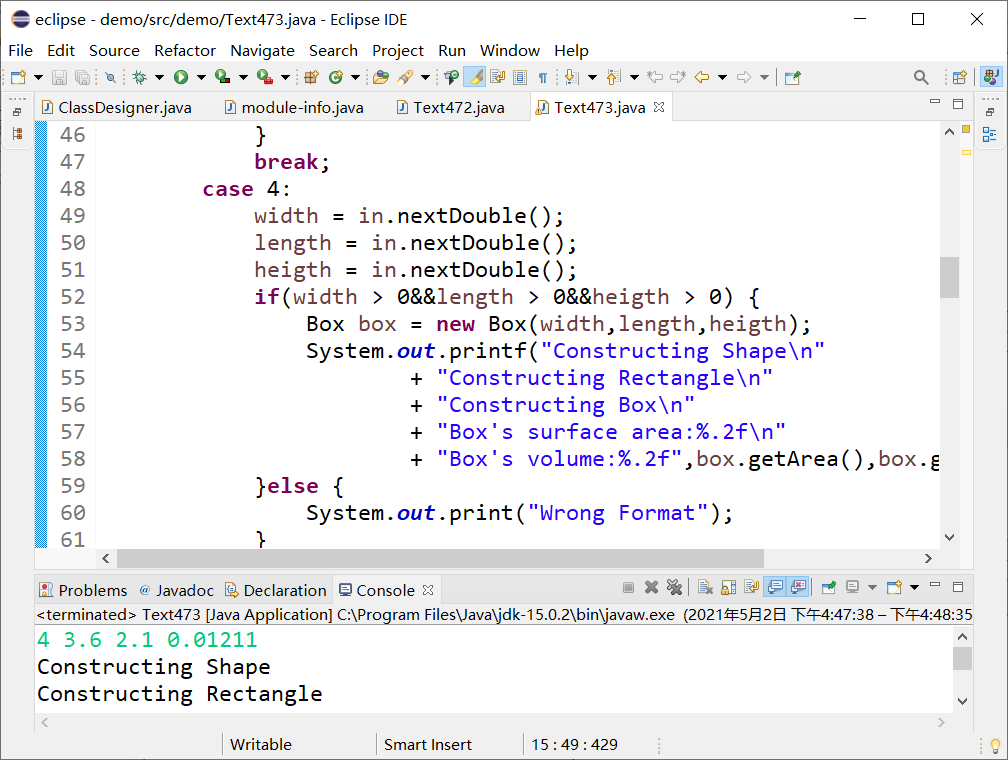Open the Refactor menu
Image resolution: width=1008 pixels, height=760 pixels.
coord(185,50)
